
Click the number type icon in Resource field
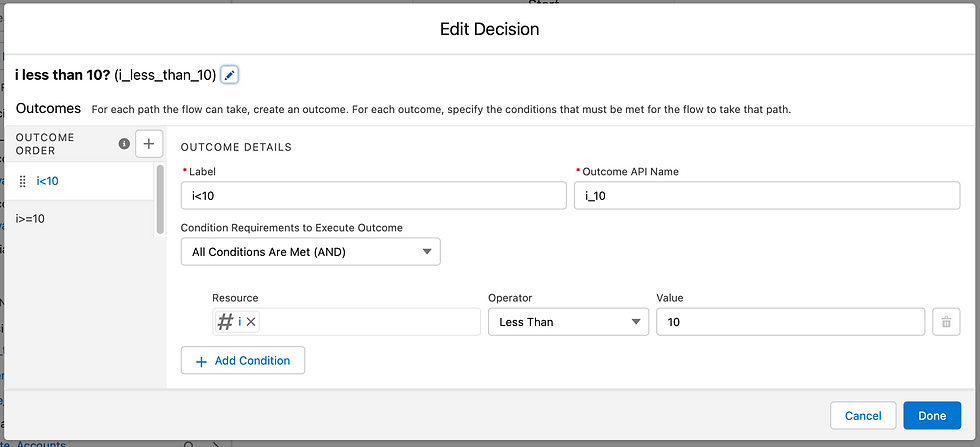(x=225, y=322)
